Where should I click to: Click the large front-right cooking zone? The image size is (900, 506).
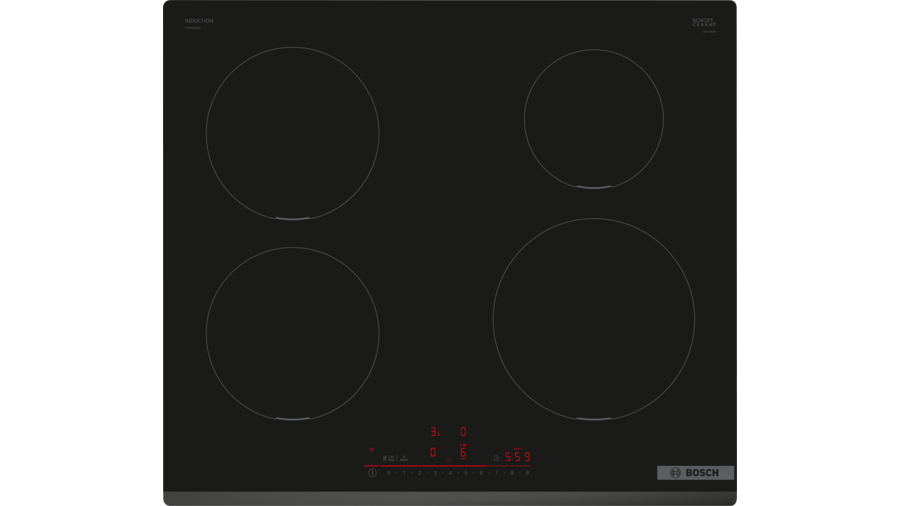point(593,319)
